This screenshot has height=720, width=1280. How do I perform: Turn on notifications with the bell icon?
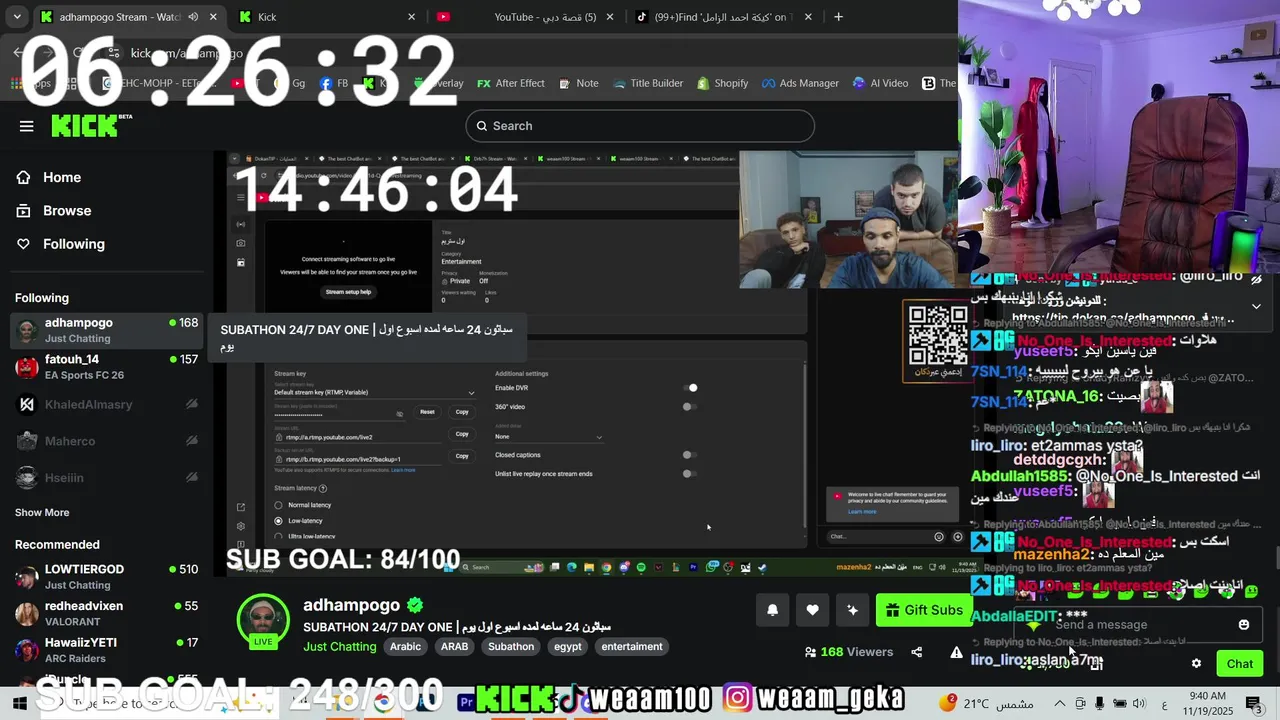[773, 610]
